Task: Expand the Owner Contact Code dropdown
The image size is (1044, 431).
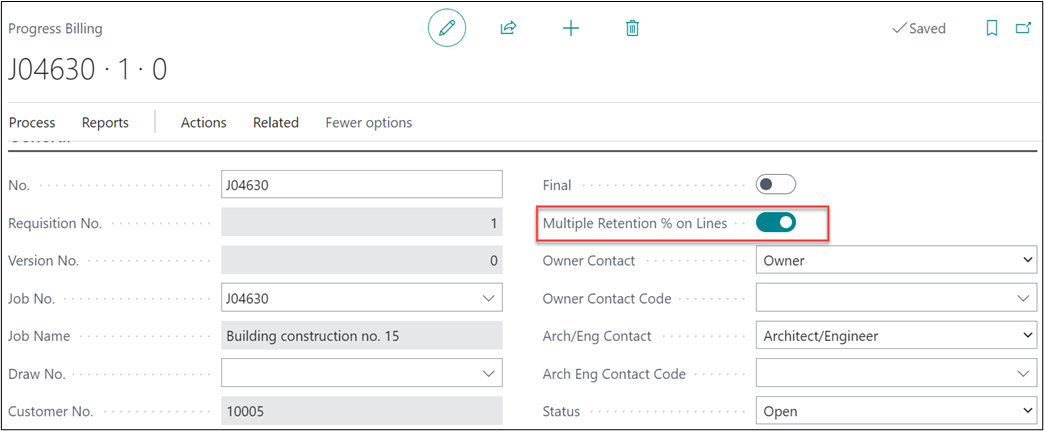Action: tap(1023, 298)
